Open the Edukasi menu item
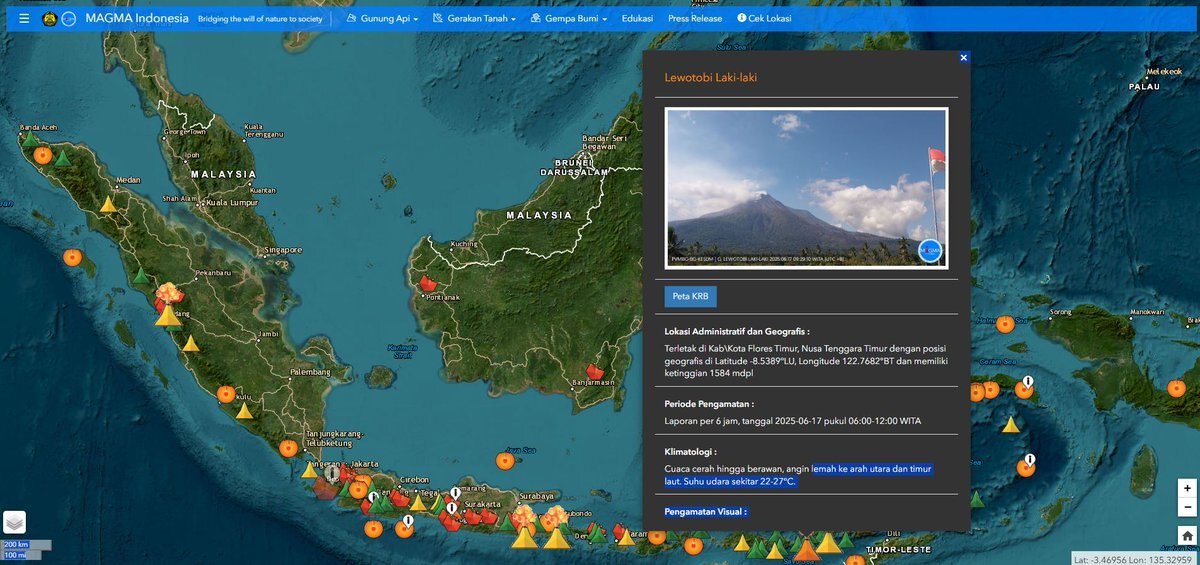This screenshot has height=565, width=1200. point(637,18)
